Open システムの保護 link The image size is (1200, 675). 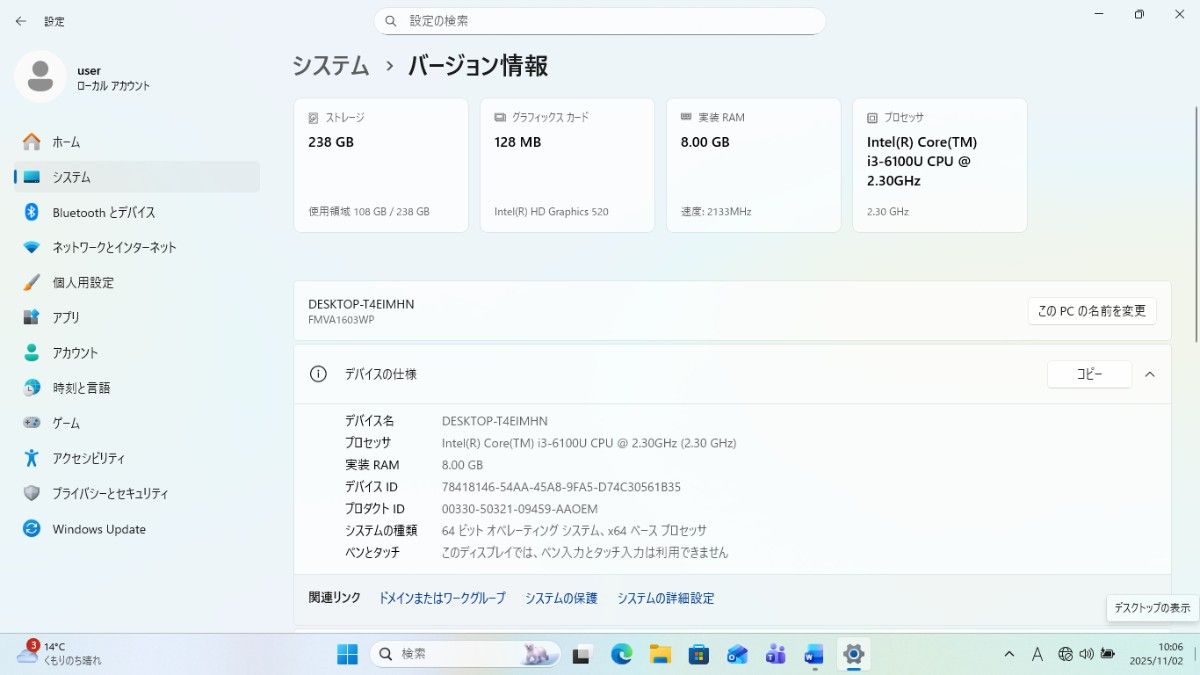click(x=561, y=598)
